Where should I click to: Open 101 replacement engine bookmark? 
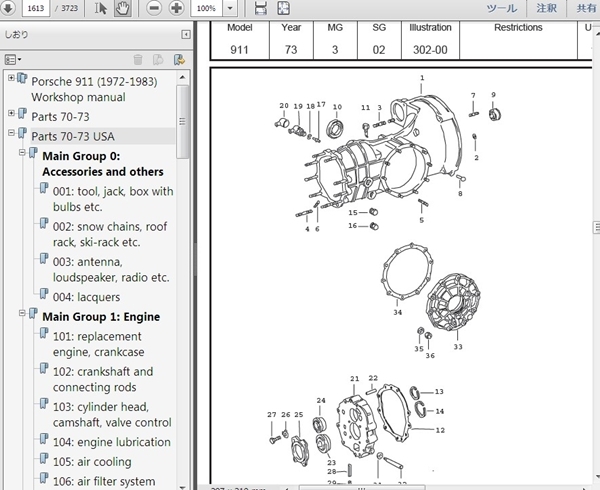point(98,344)
